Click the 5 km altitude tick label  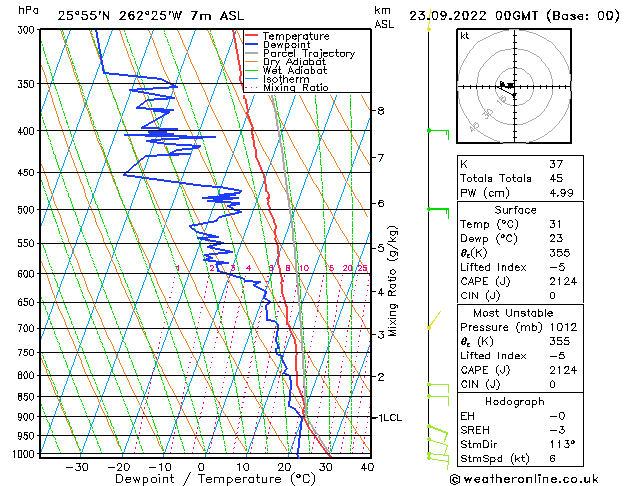pyautogui.click(x=381, y=248)
